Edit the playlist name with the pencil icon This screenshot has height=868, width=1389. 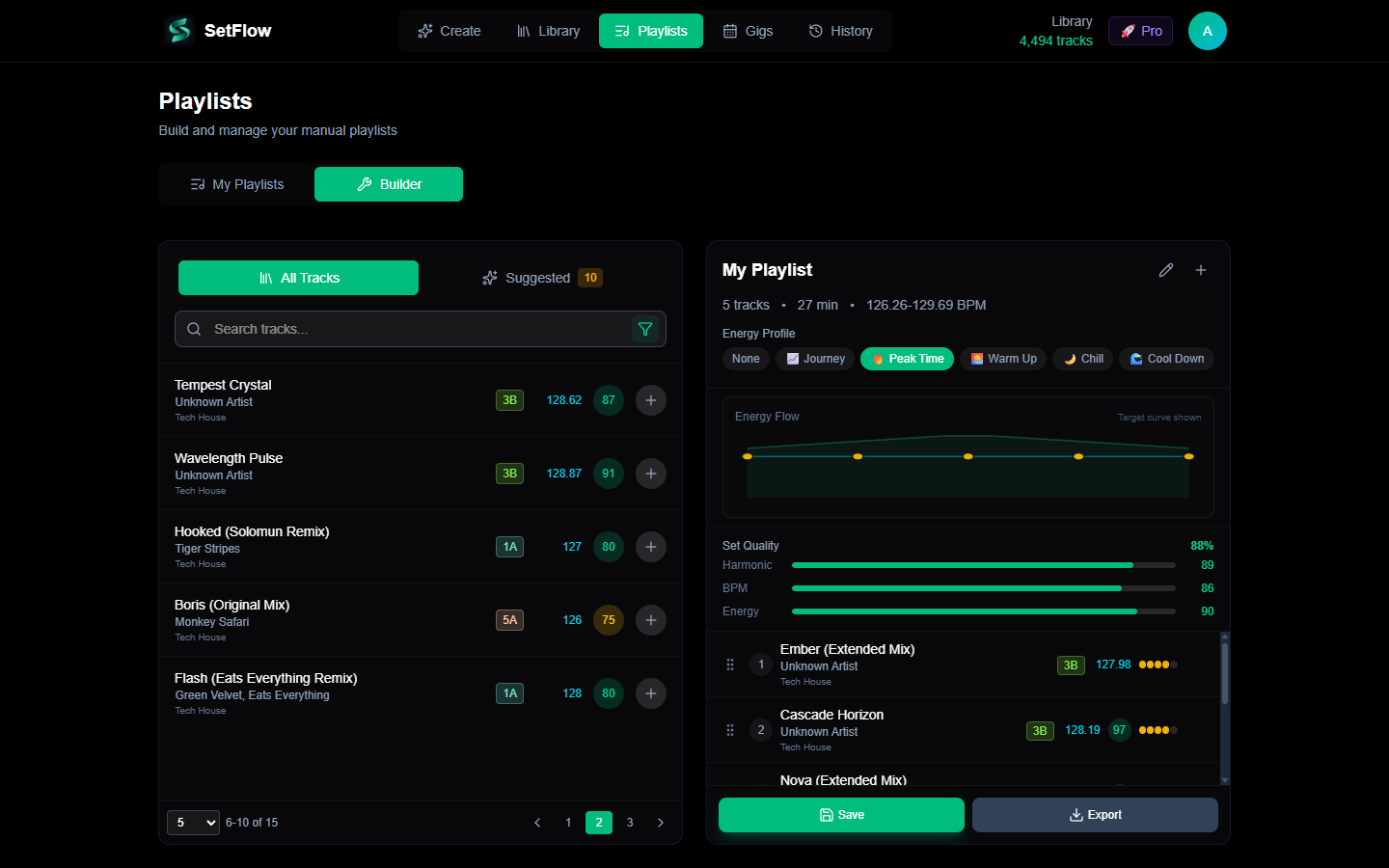pos(1166,270)
